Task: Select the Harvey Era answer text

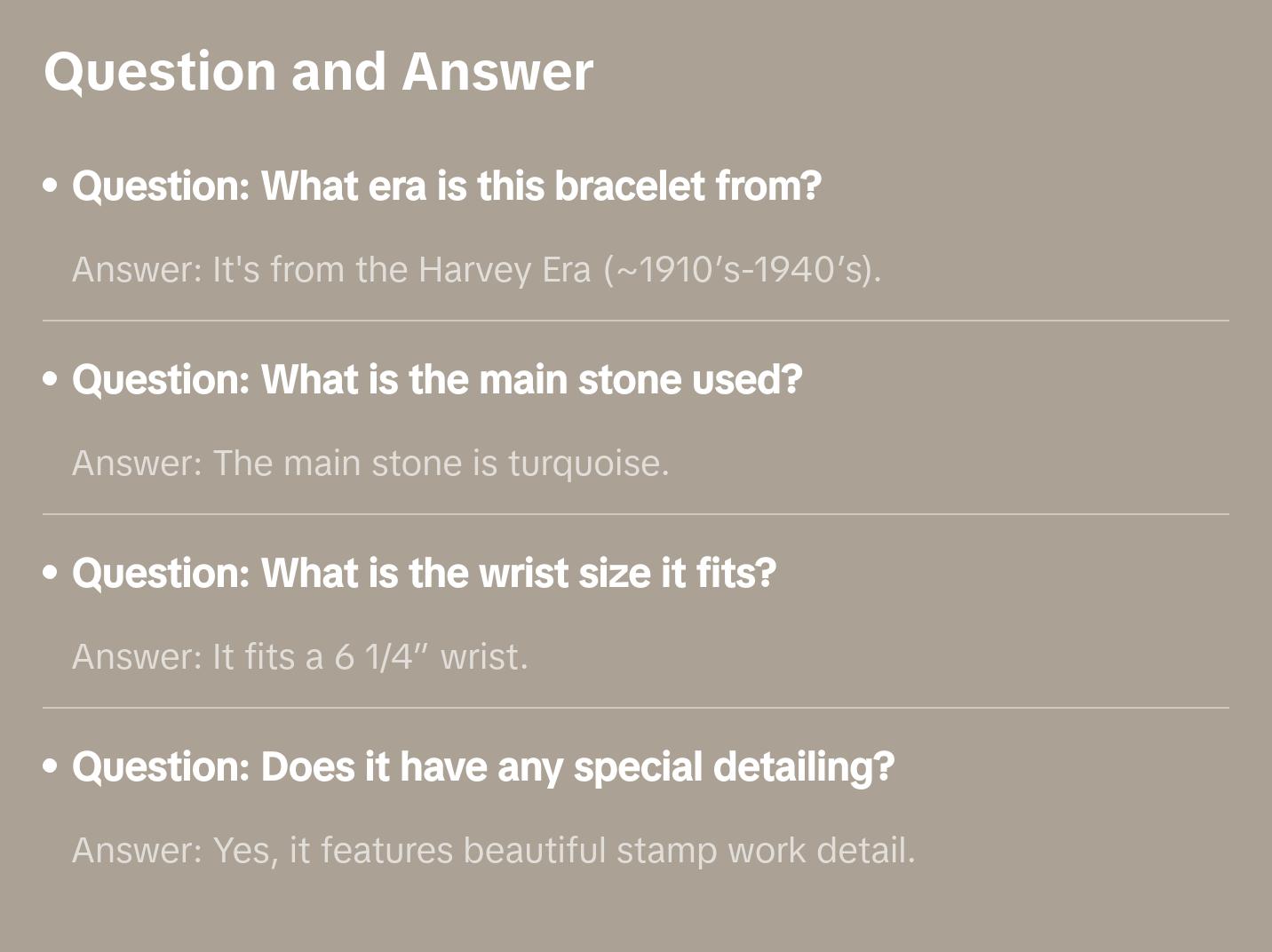Action: pyautogui.click(x=476, y=269)
